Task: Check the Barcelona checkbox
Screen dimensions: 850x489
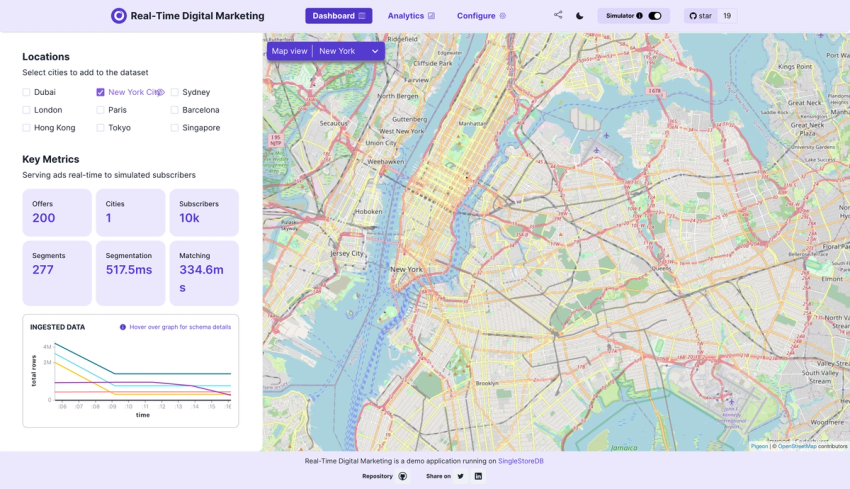Action: coord(175,110)
